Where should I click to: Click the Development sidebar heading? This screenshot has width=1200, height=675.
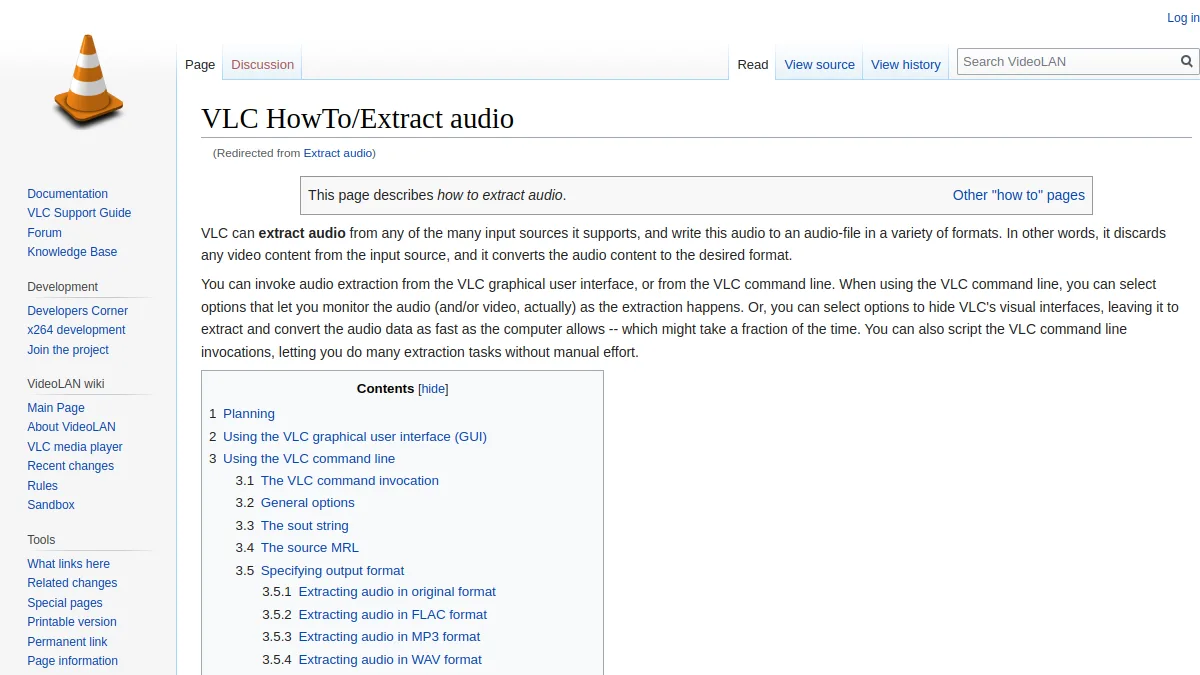pyautogui.click(x=63, y=287)
